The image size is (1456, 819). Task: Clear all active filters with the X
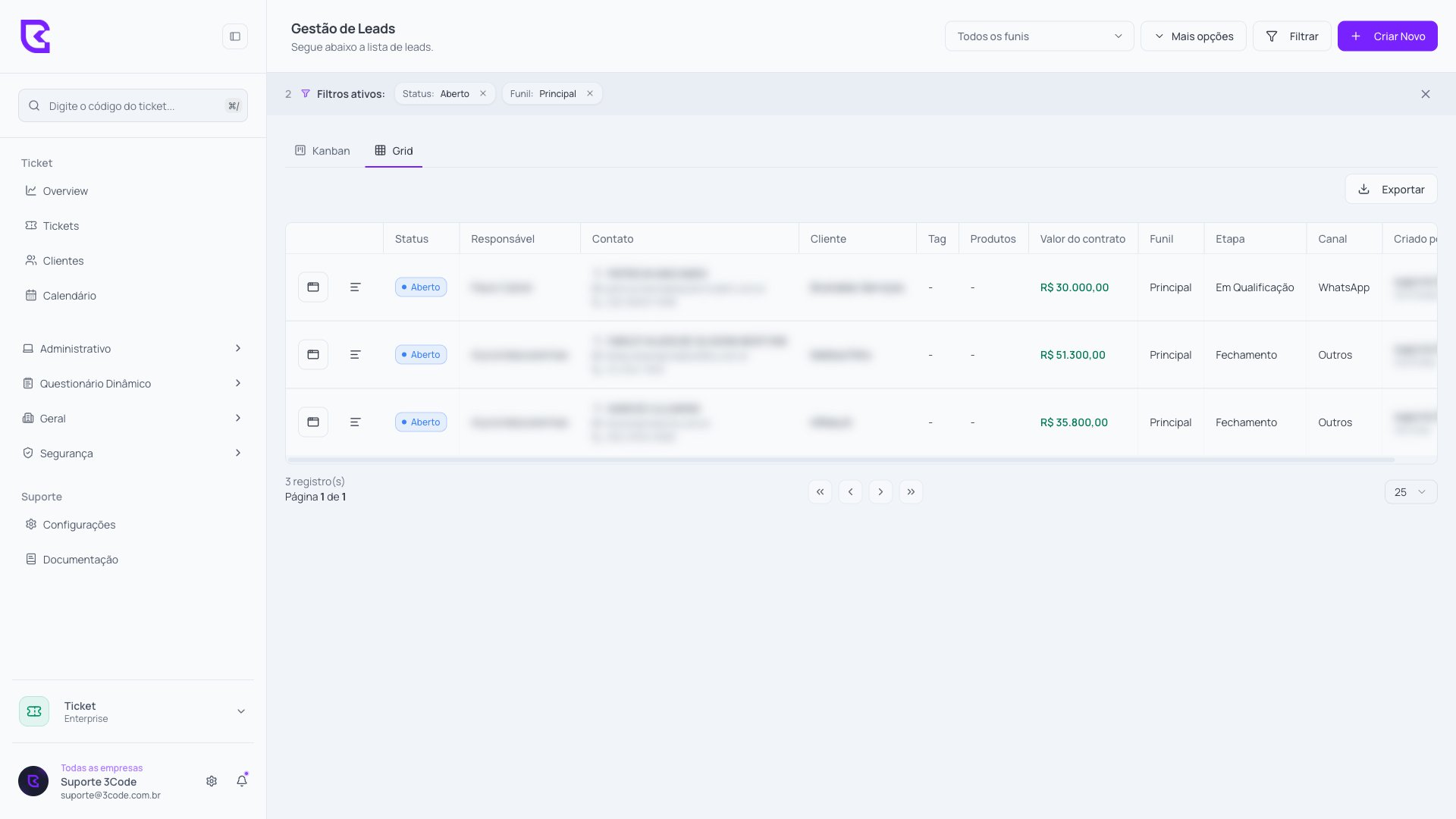pos(1426,94)
